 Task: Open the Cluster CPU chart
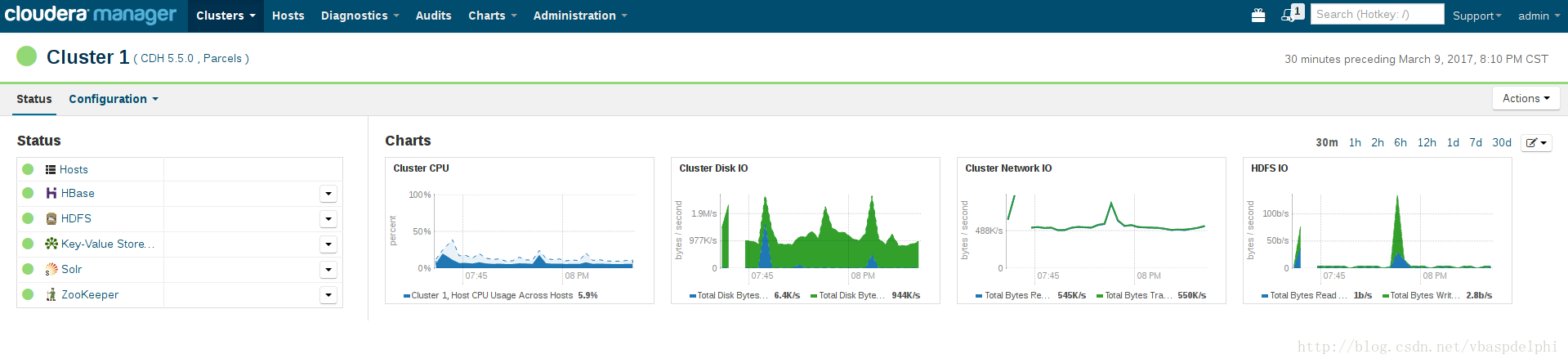(520, 231)
